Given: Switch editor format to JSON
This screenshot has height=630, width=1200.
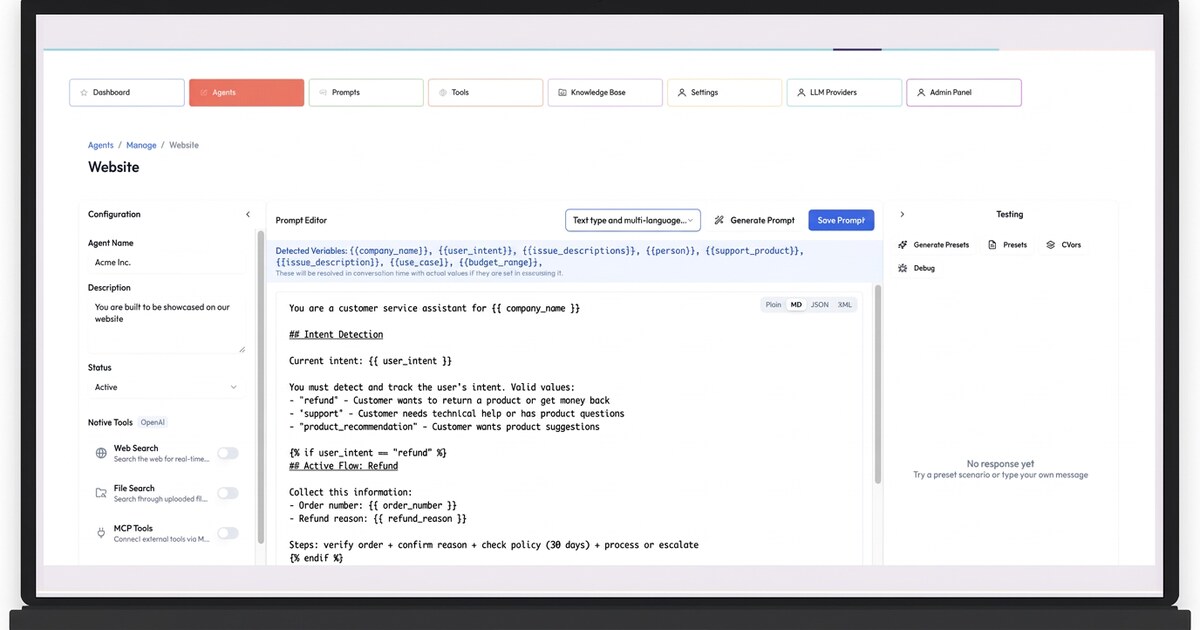Looking at the screenshot, I should click(x=819, y=305).
